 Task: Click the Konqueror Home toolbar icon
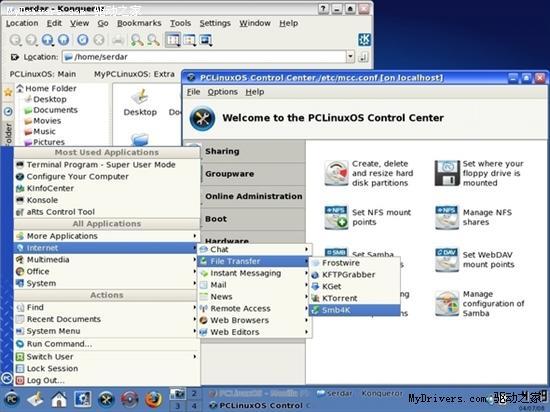[x=63, y=40]
